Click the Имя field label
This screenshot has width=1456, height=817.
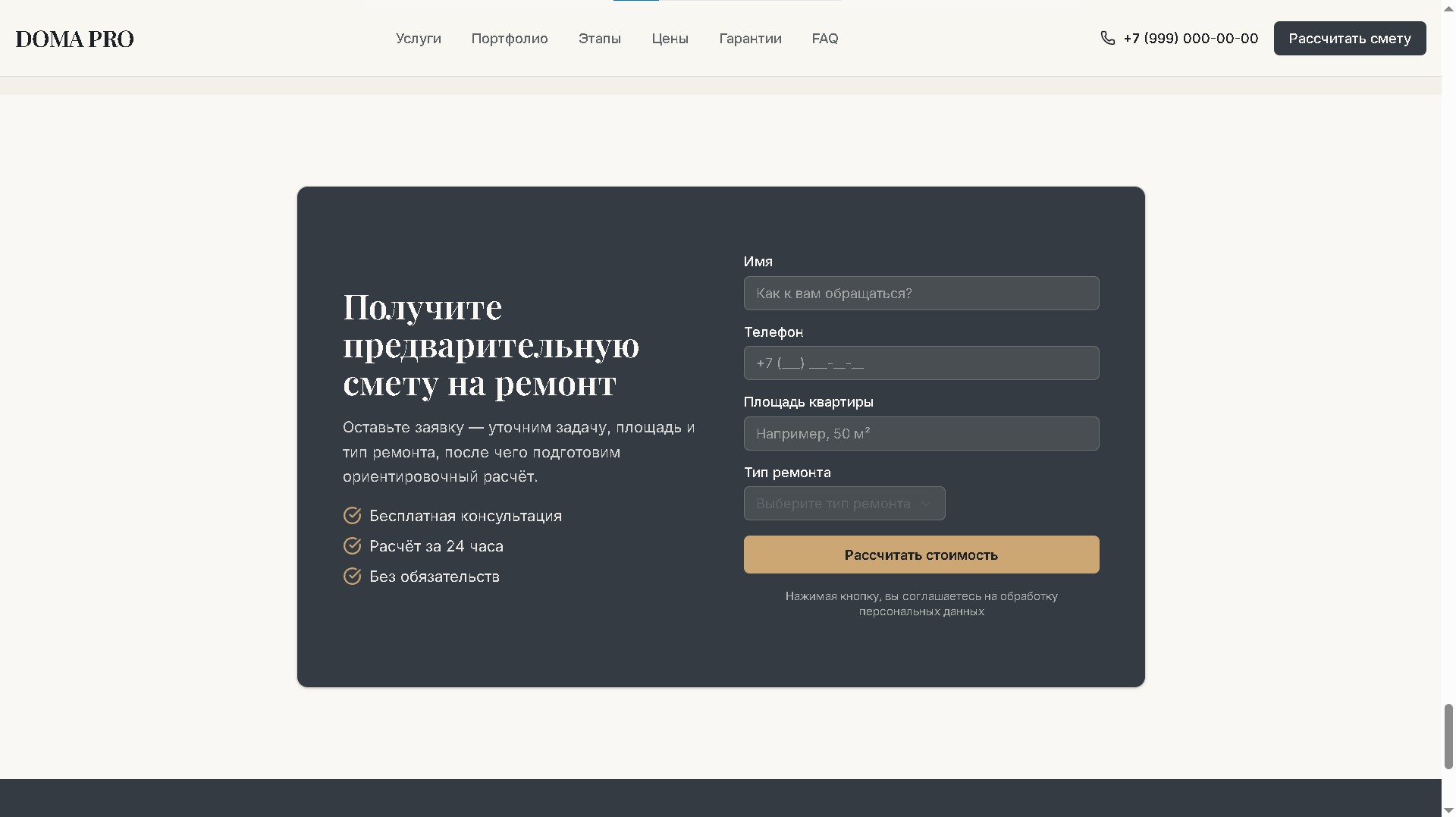[x=758, y=262]
